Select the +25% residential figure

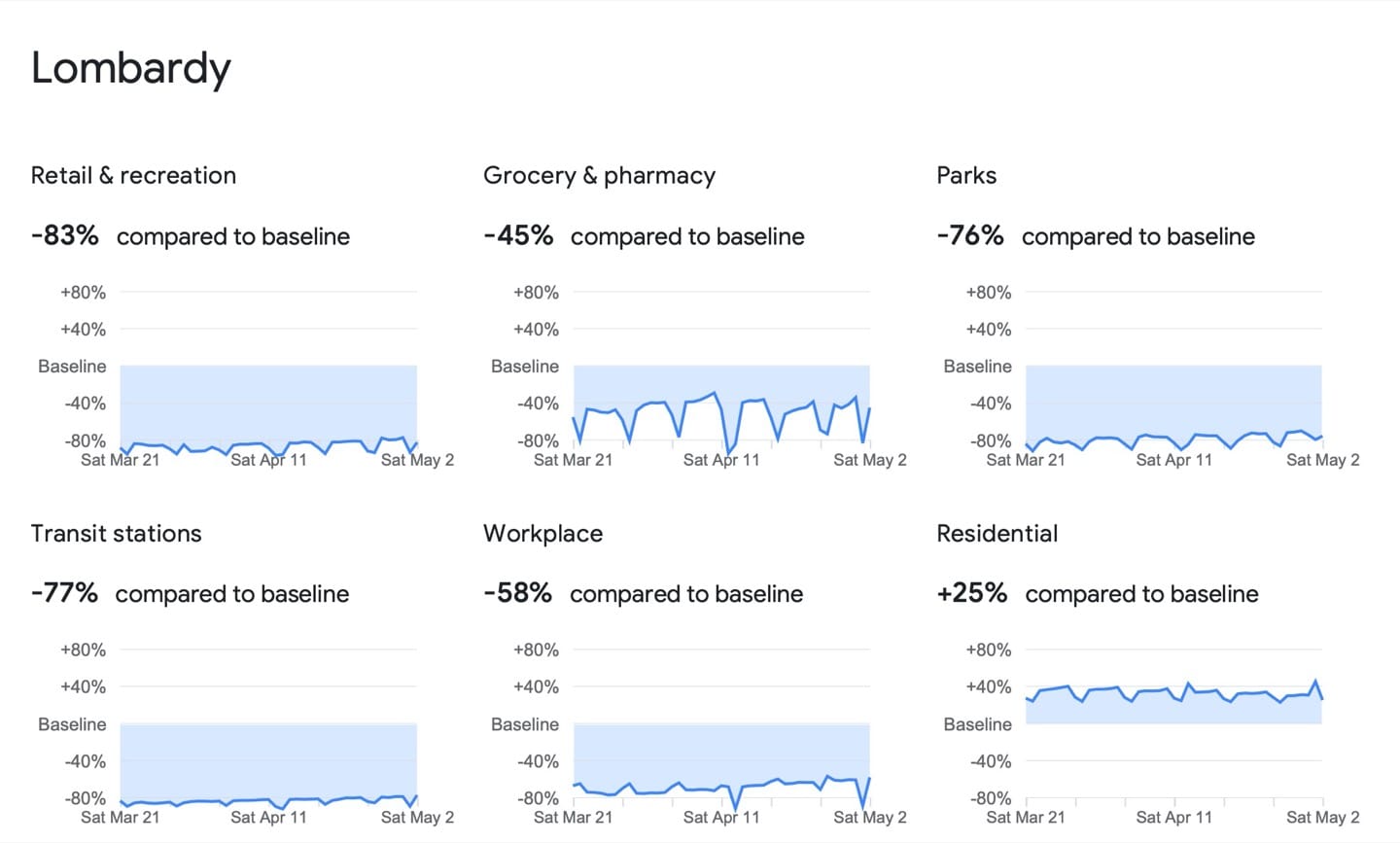pos(971,593)
